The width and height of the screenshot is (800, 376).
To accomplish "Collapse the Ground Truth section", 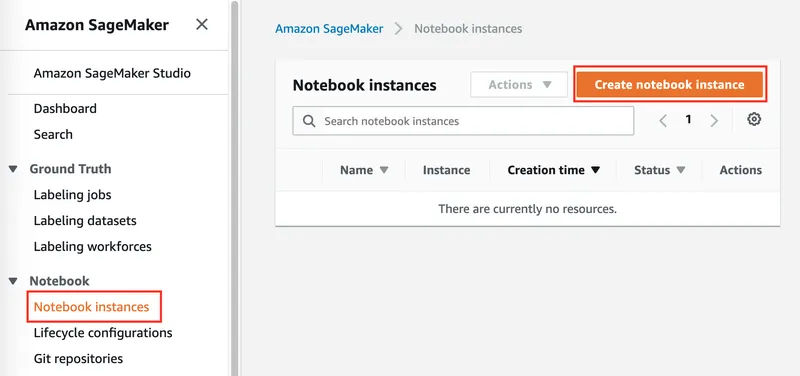I will point(13,169).
